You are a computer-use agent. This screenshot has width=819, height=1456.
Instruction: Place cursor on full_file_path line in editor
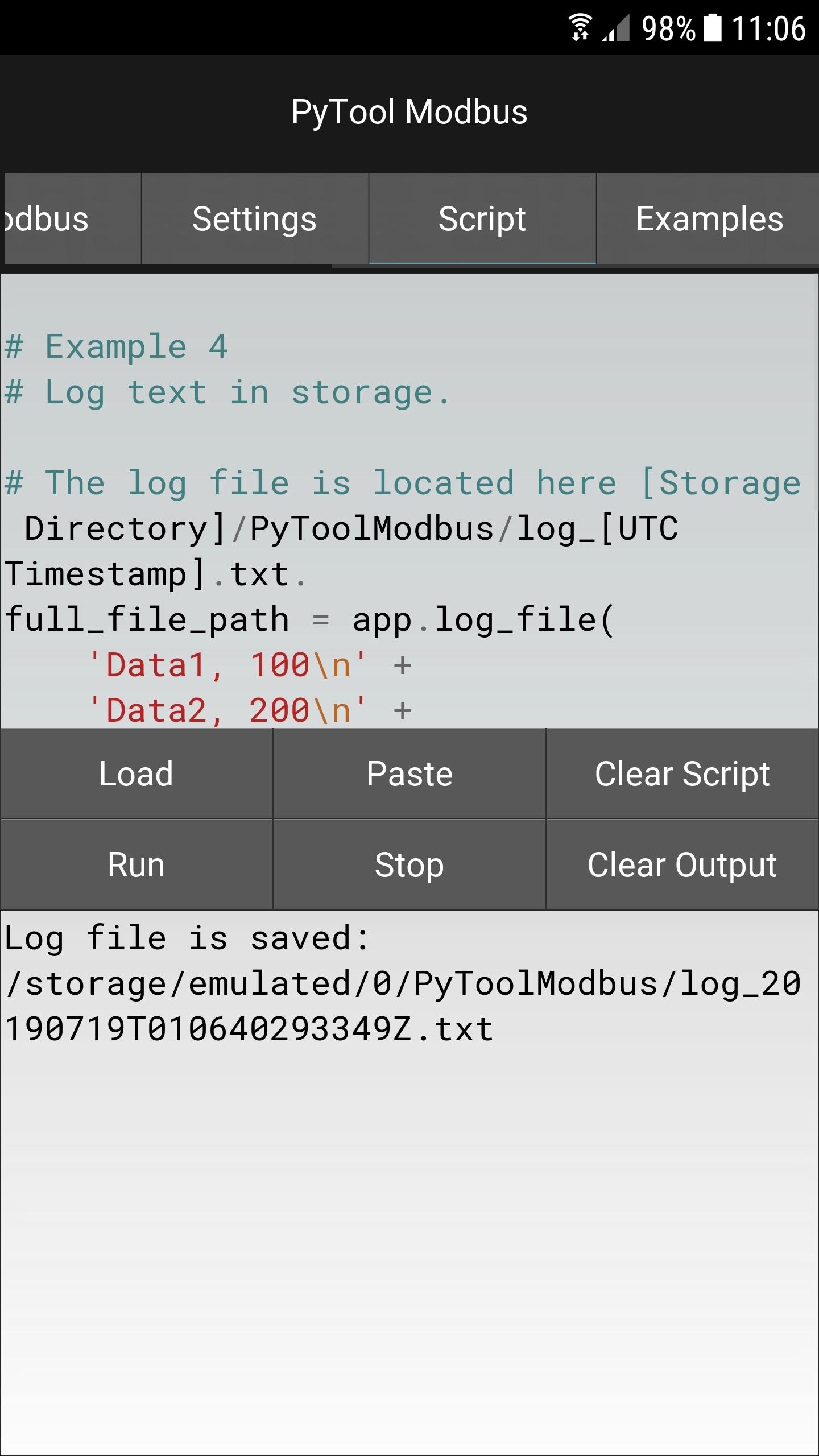coord(310,619)
